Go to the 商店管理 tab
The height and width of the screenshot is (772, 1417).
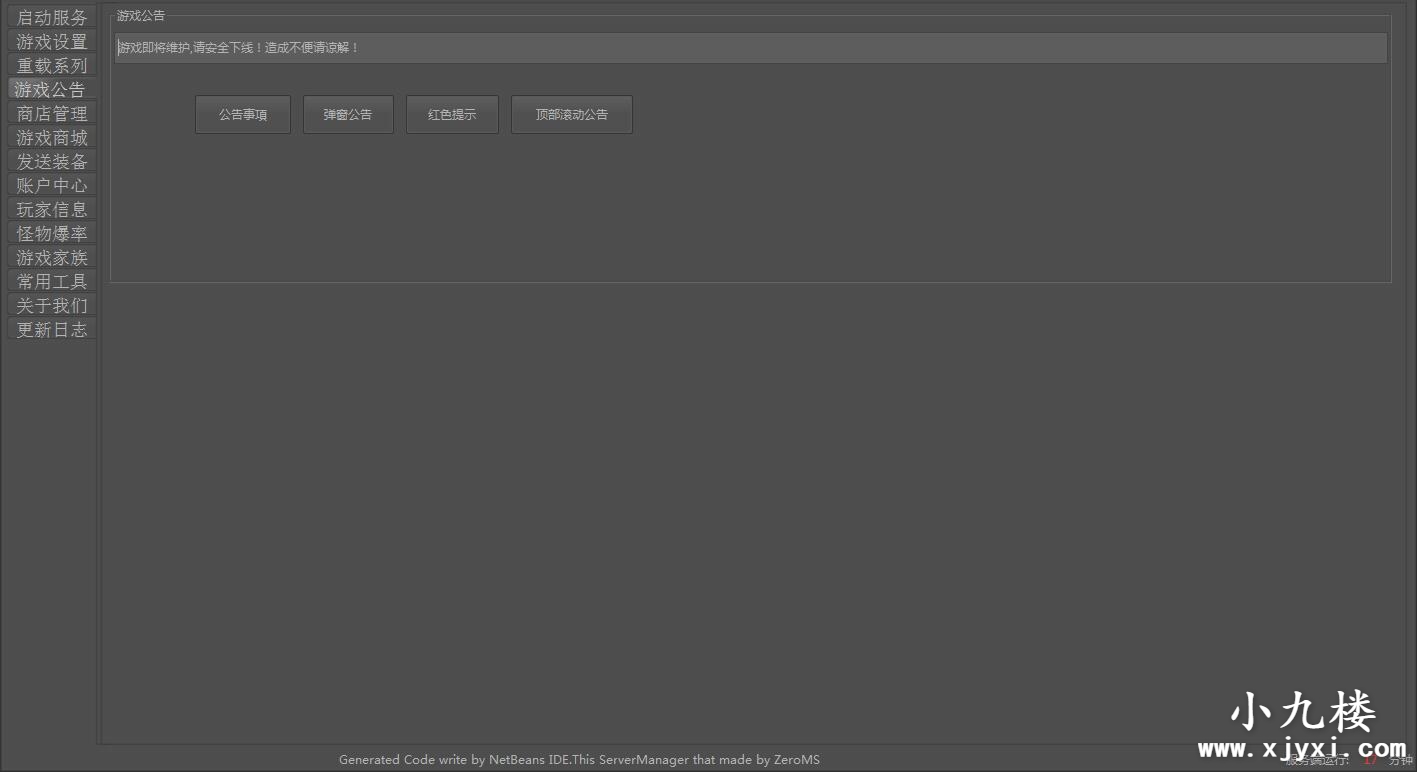[x=52, y=113]
